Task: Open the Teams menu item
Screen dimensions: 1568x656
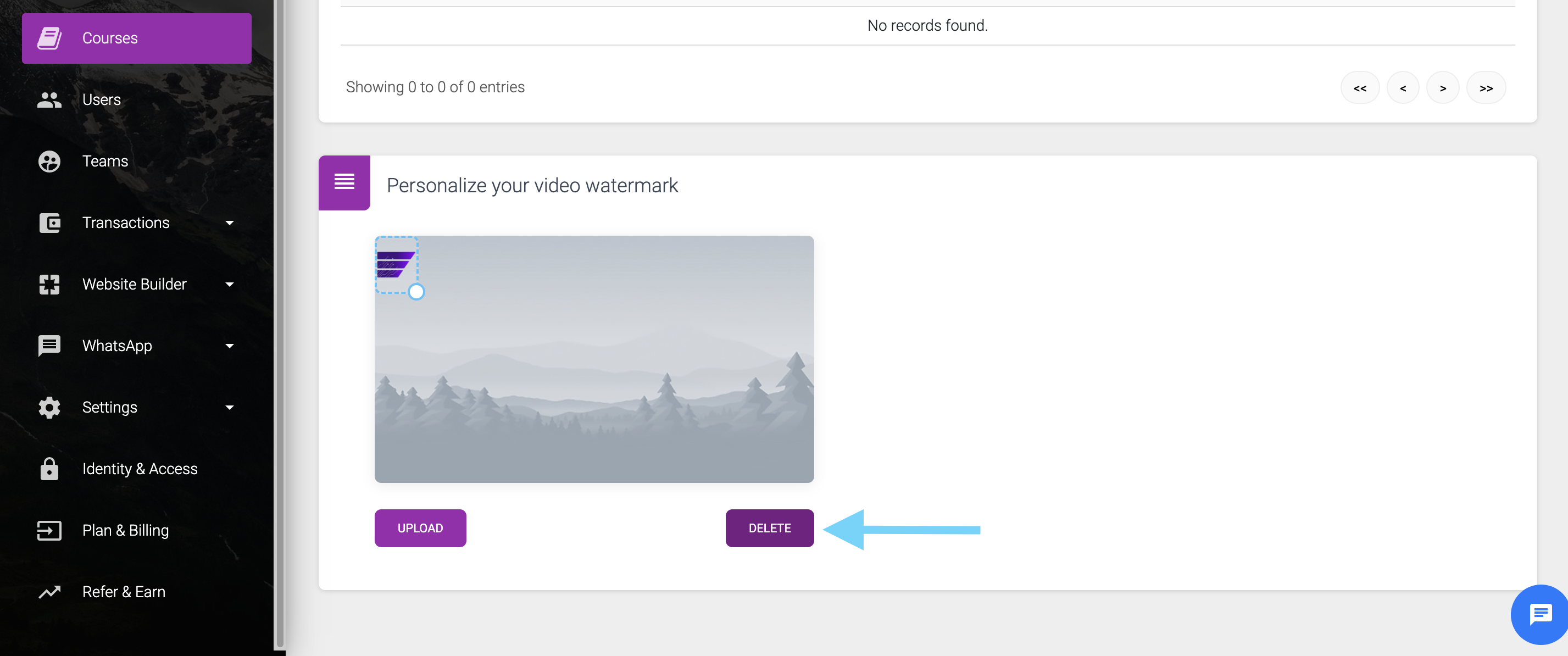Action: [x=136, y=162]
